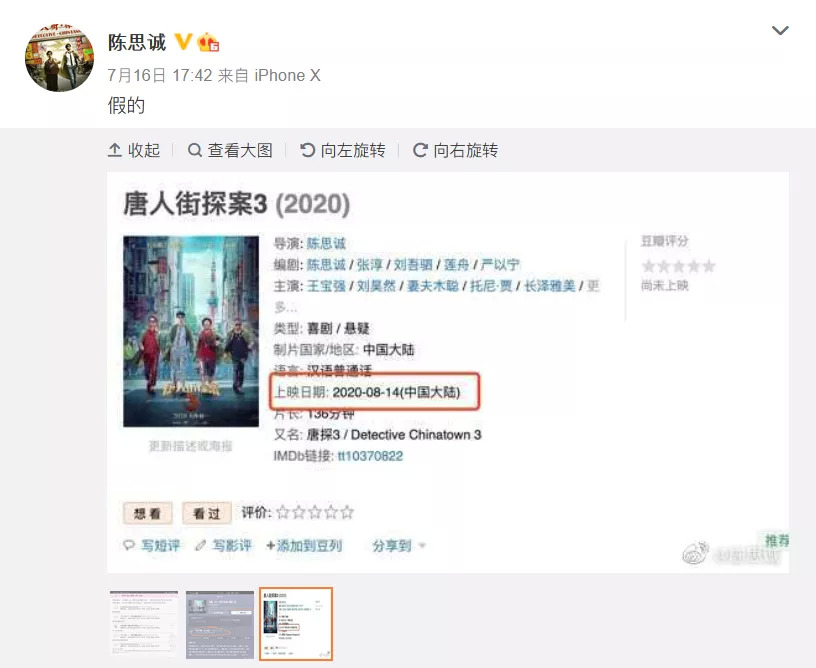The image size is (816, 668).
Task: Open the 陈思诚 username link
Action: pos(137,42)
